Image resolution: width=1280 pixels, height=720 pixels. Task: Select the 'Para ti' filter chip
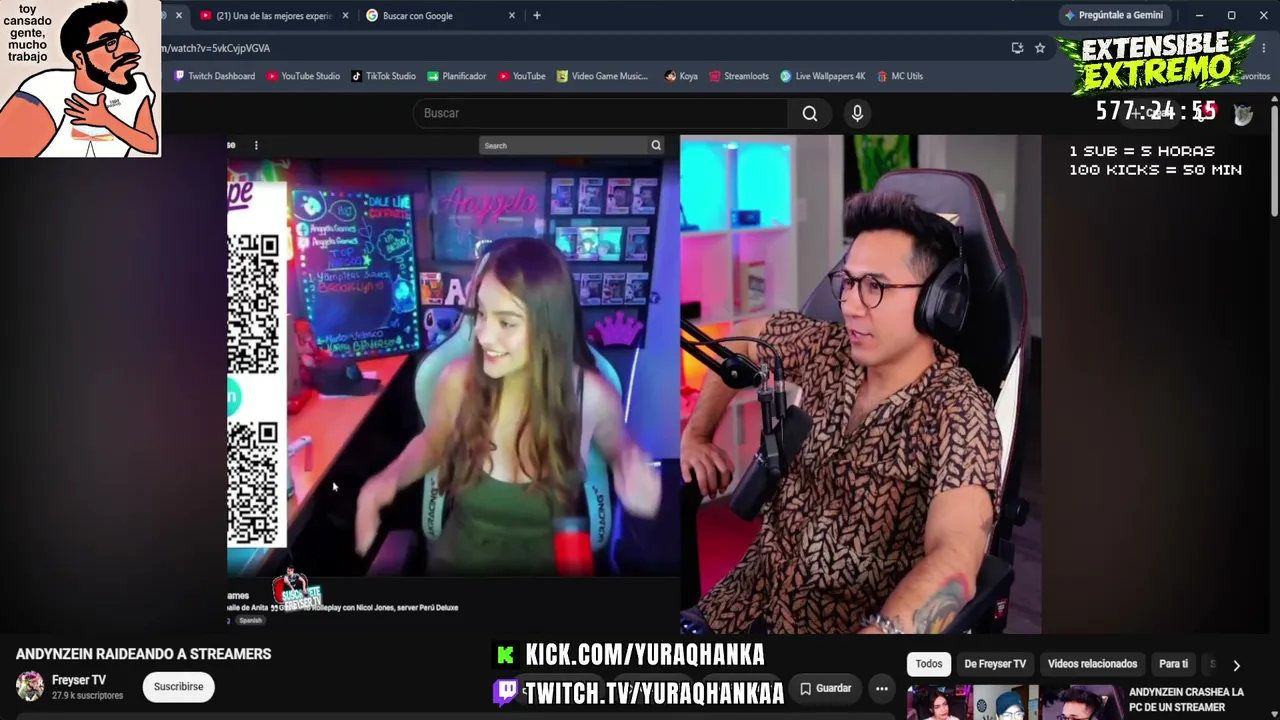1173,664
